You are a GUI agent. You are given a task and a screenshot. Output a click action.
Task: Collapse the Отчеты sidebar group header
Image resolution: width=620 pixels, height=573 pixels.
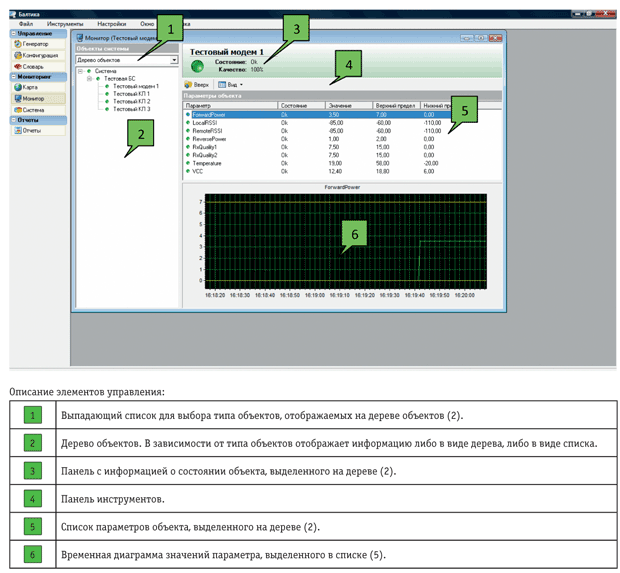pyautogui.click(x=14, y=120)
